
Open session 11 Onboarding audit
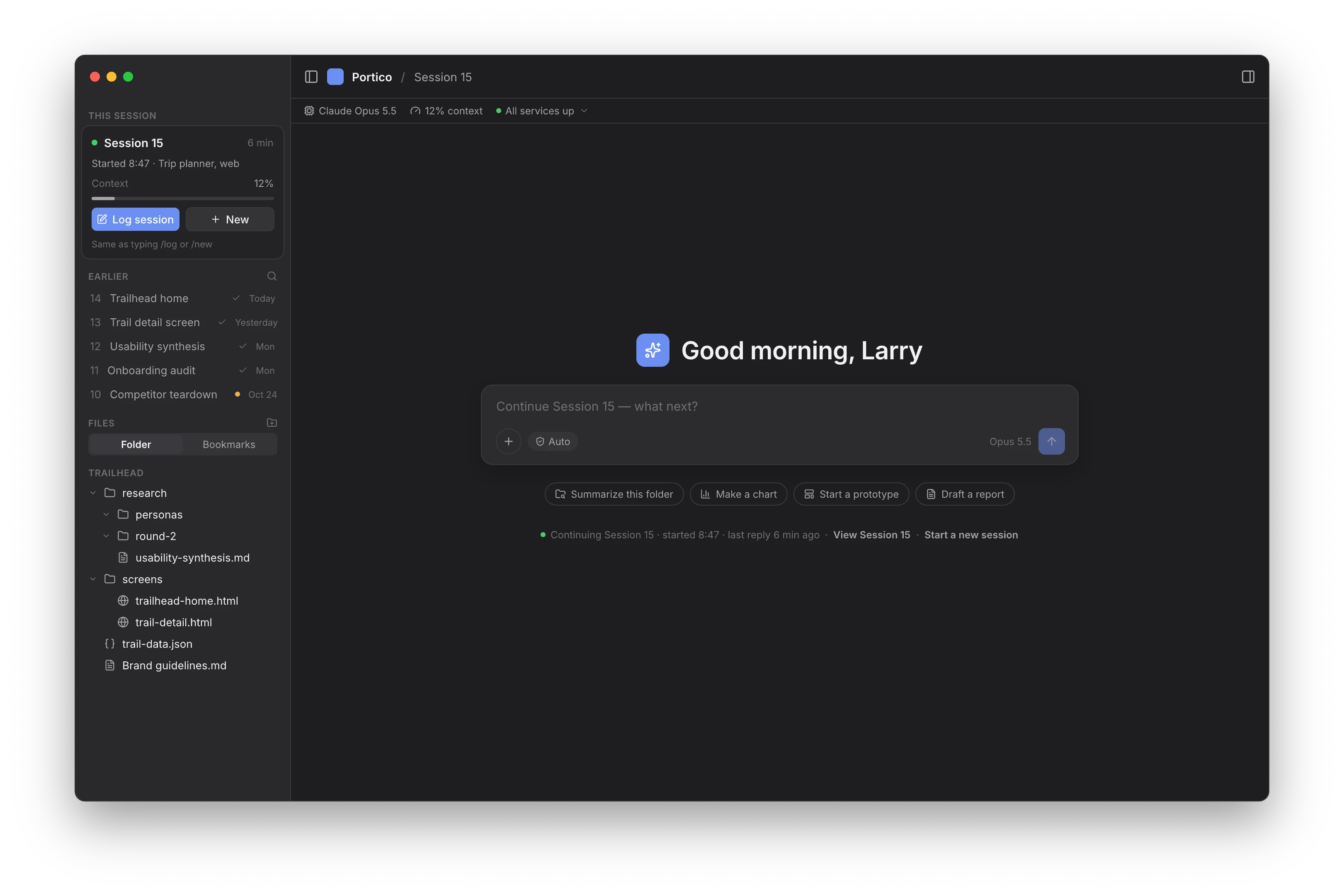coord(183,370)
